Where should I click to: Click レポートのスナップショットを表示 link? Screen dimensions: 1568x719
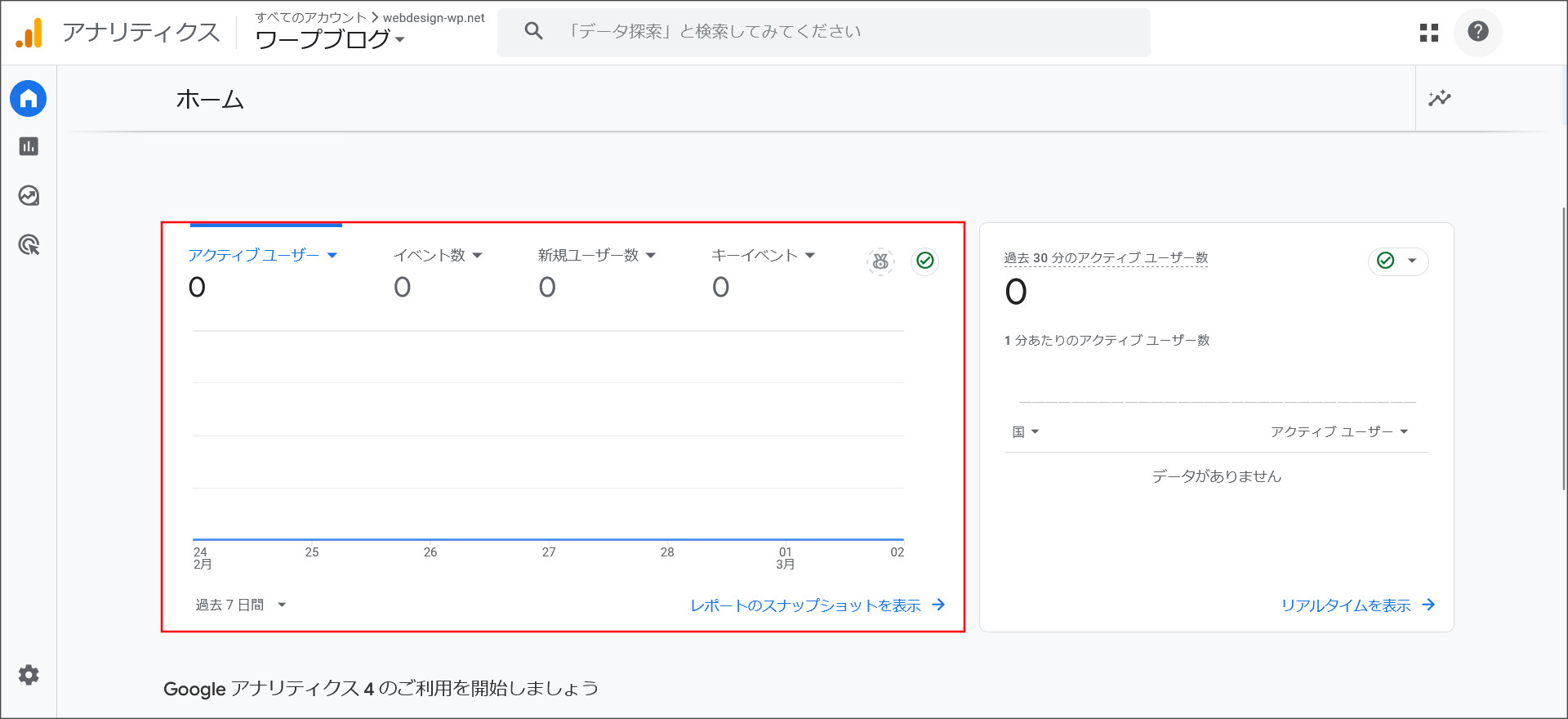tap(805, 605)
